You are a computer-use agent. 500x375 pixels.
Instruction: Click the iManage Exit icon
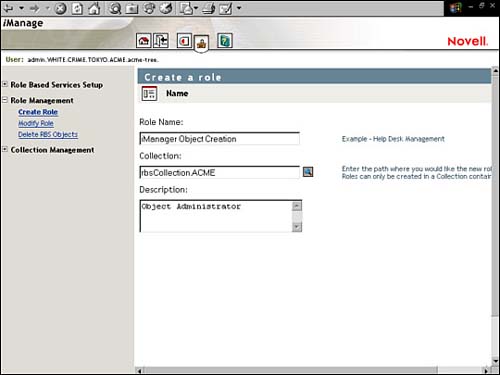(x=161, y=41)
